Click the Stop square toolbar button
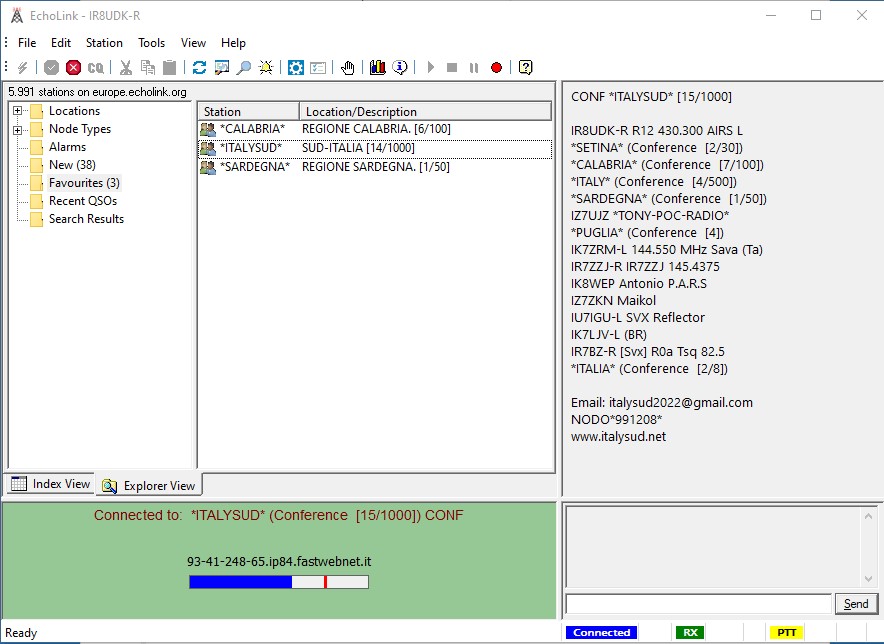Screen dimensions: 884x644 click(452, 68)
